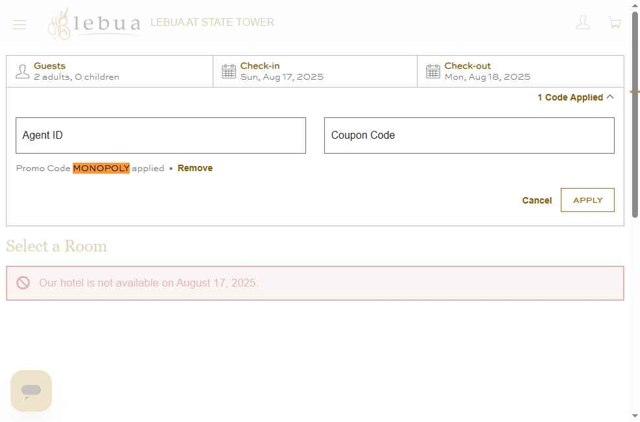Remove the MONOPOLY promo code
This screenshot has height=422, width=640.
click(195, 168)
